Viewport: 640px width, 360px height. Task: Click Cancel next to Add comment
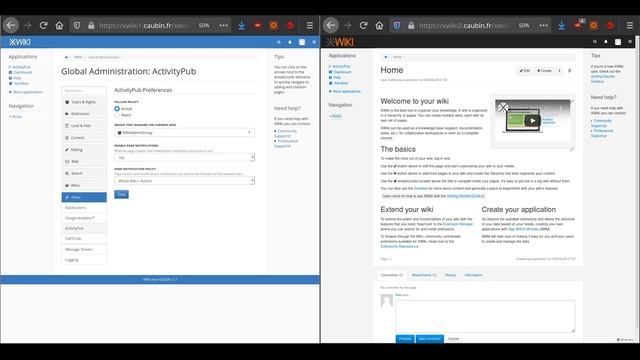pos(453,339)
